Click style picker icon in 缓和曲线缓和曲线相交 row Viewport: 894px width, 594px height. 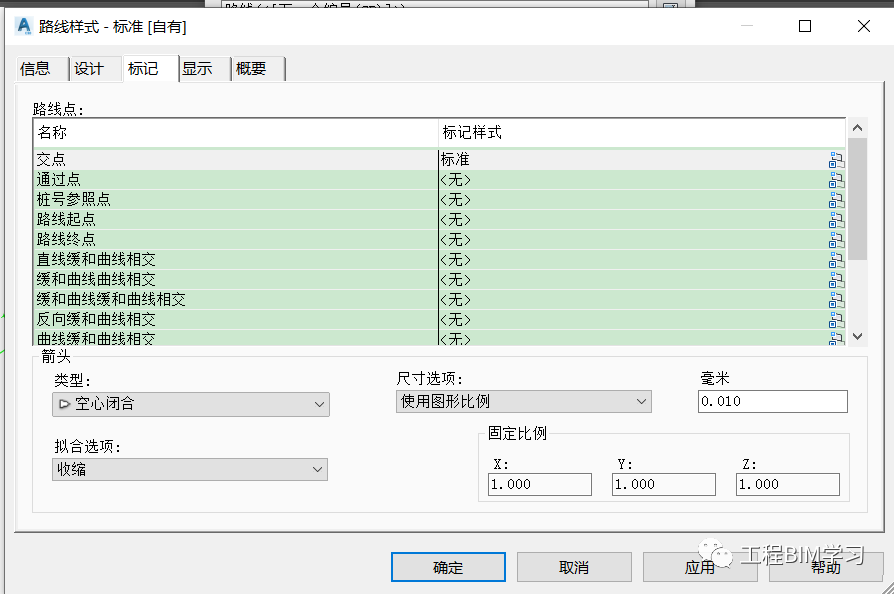coord(836,300)
